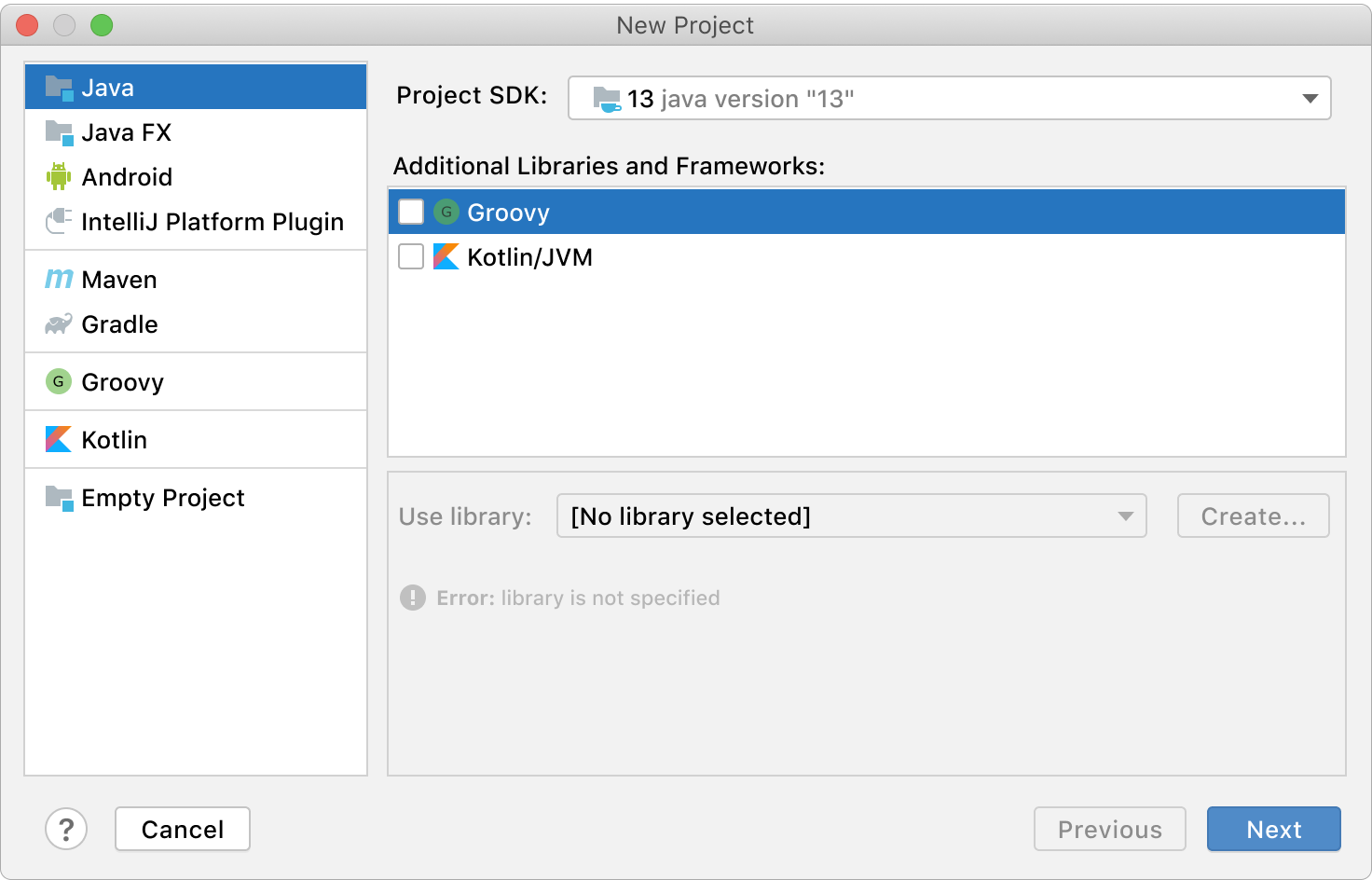
Task: Click the green zoom window button
Action: point(102,25)
